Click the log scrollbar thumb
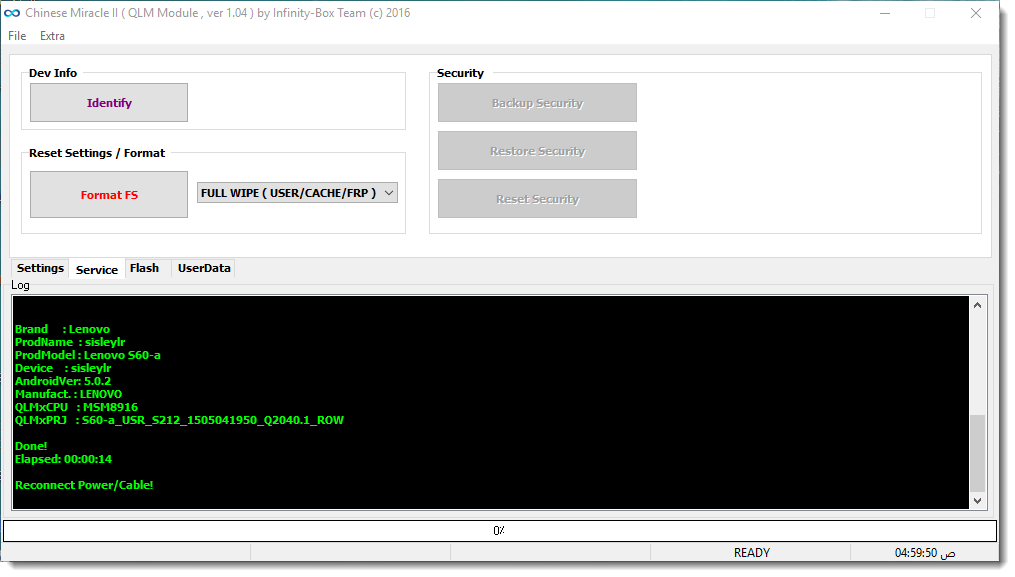The height and width of the screenshot is (577, 1015). click(x=977, y=453)
